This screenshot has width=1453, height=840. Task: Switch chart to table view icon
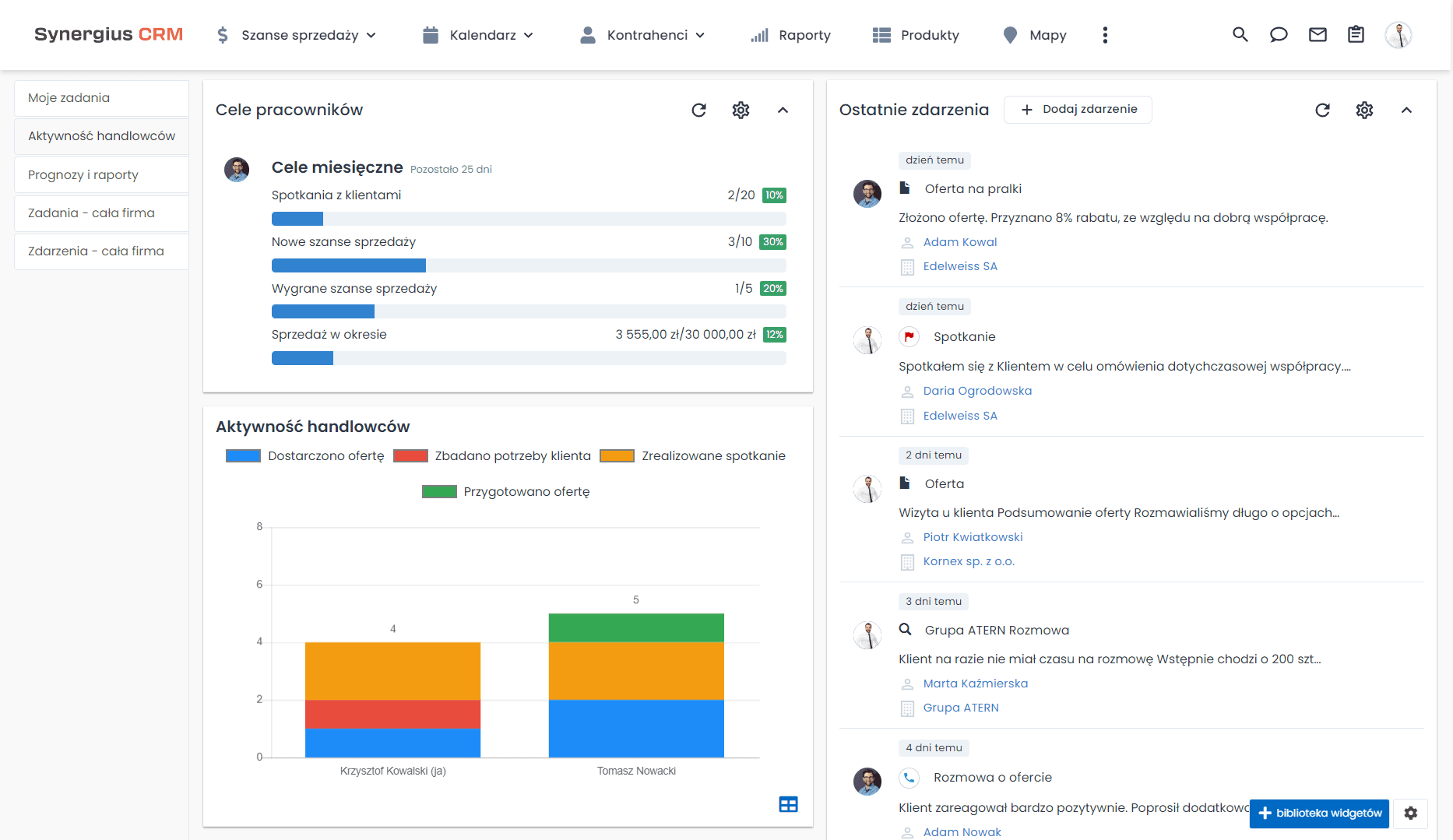click(x=788, y=805)
